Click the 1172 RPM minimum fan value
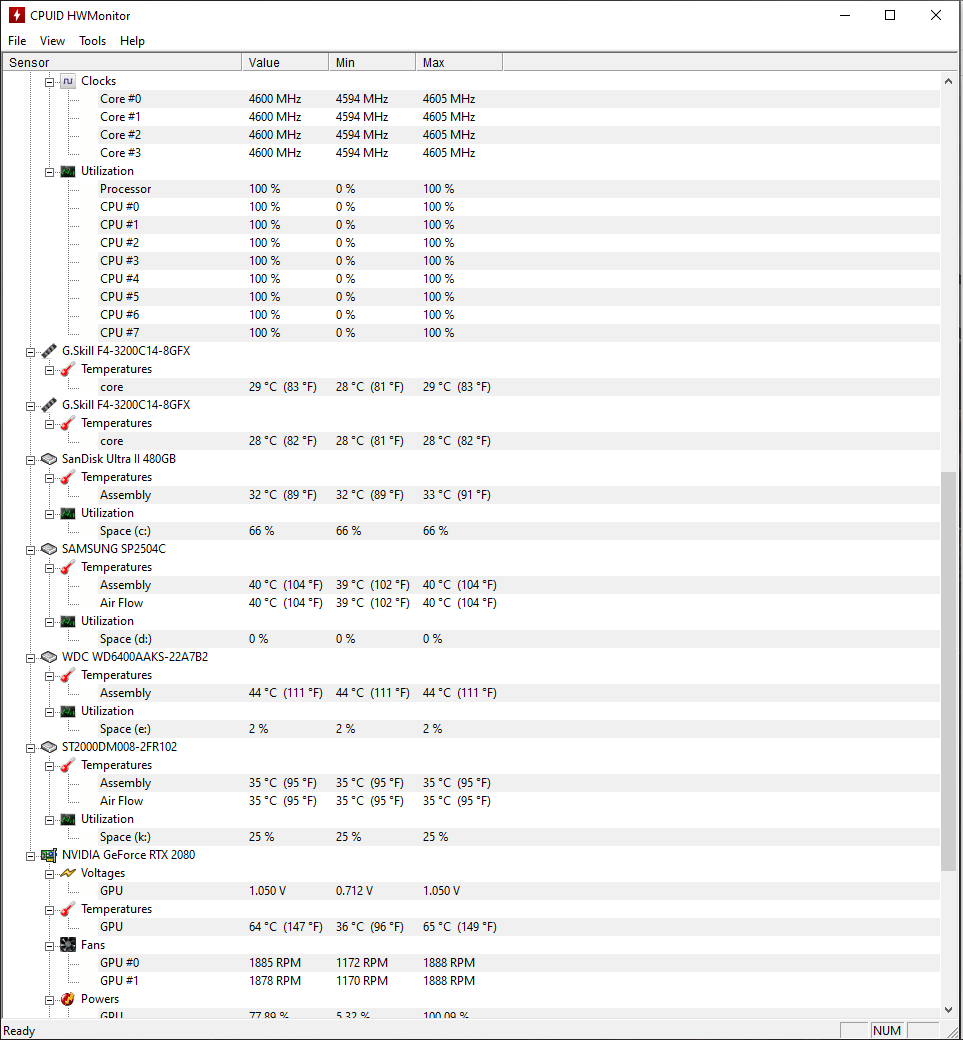This screenshot has width=963, height=1040. coord(362,962)
